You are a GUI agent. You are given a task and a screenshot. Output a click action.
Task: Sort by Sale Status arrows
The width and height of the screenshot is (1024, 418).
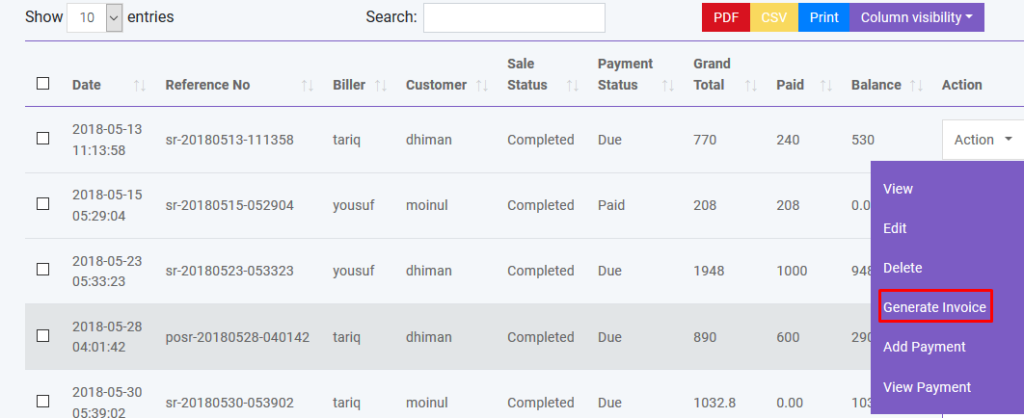pos(572,86)
